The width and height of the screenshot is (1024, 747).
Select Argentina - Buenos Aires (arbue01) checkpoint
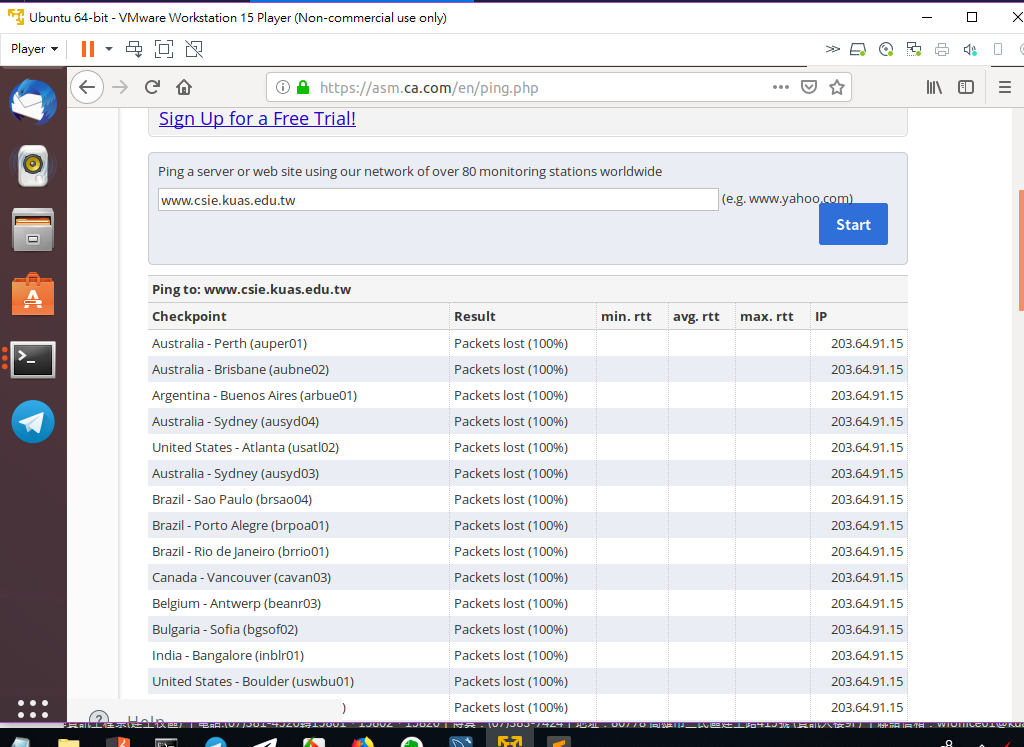click(255, 396)
